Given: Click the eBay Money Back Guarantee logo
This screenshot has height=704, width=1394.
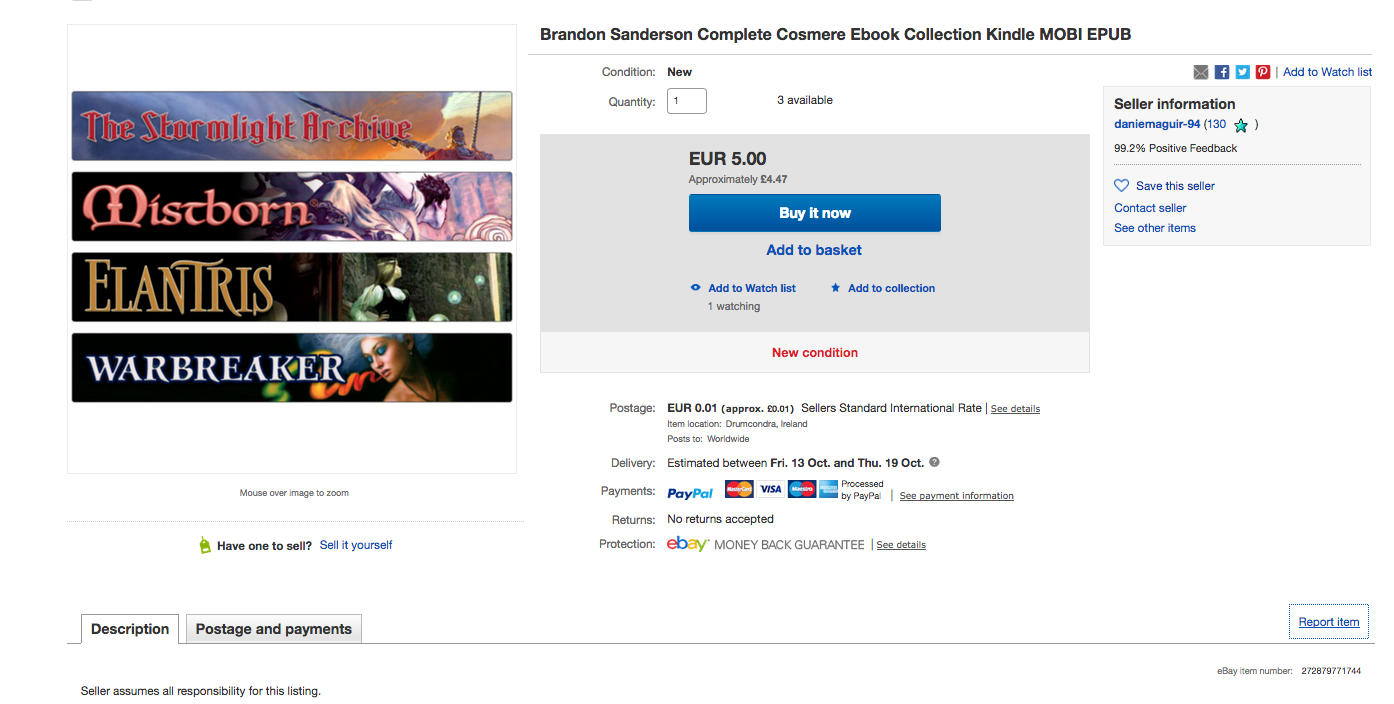Looking at the screenshot, I should pos(688,545).
